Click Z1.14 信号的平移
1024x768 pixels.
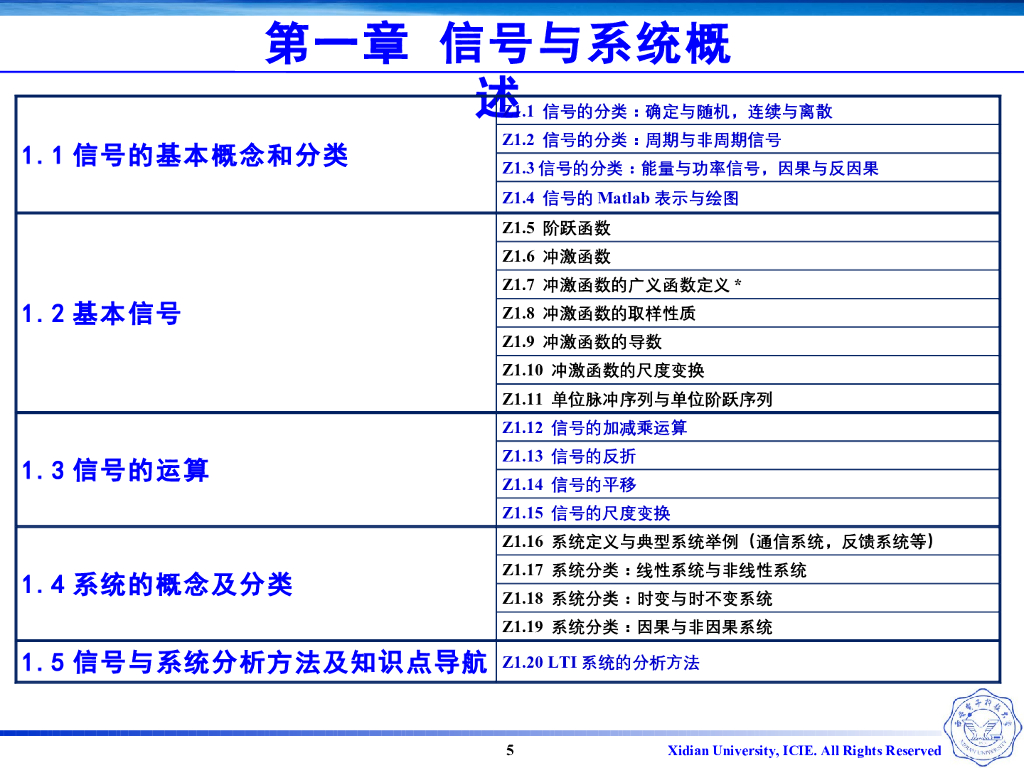(569, 485)
